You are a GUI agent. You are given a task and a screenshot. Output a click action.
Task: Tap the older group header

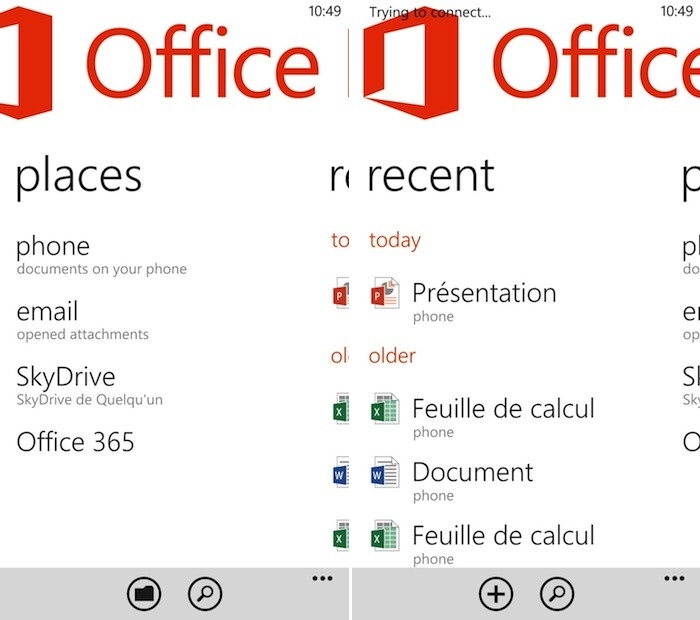coord(392,356)
